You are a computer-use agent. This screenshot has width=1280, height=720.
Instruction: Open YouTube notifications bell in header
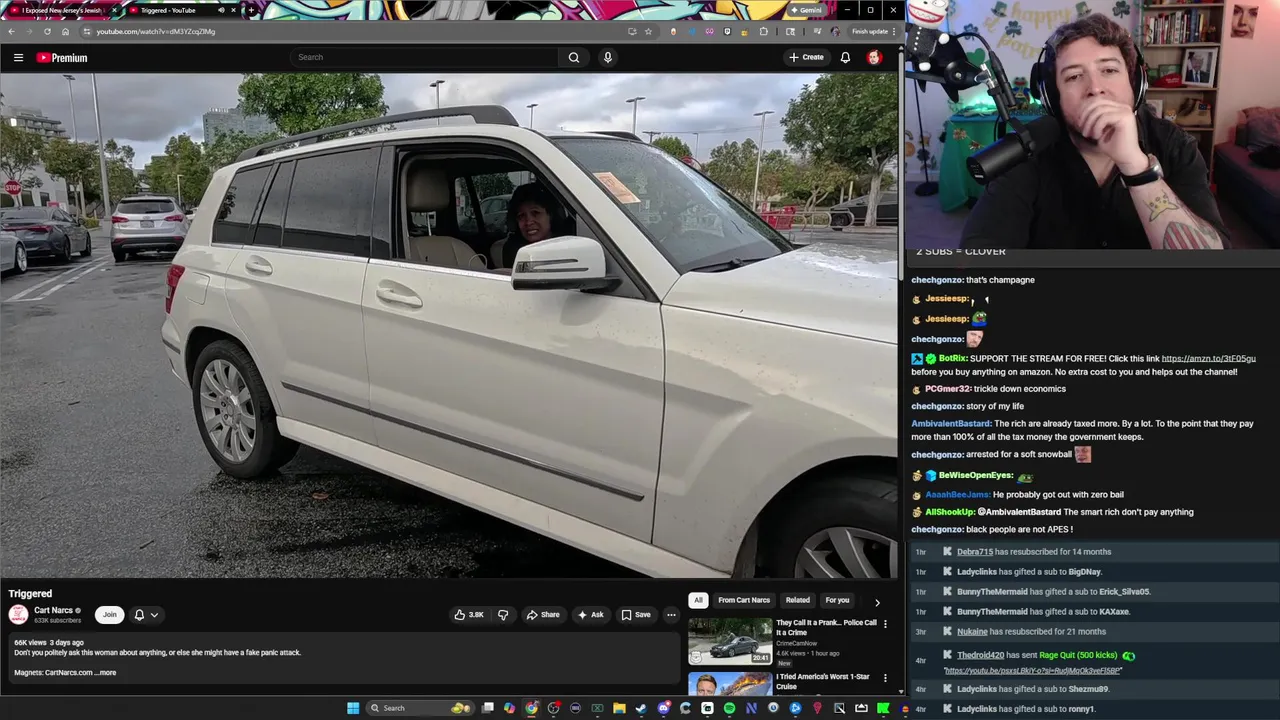click(x=845, y=57)
